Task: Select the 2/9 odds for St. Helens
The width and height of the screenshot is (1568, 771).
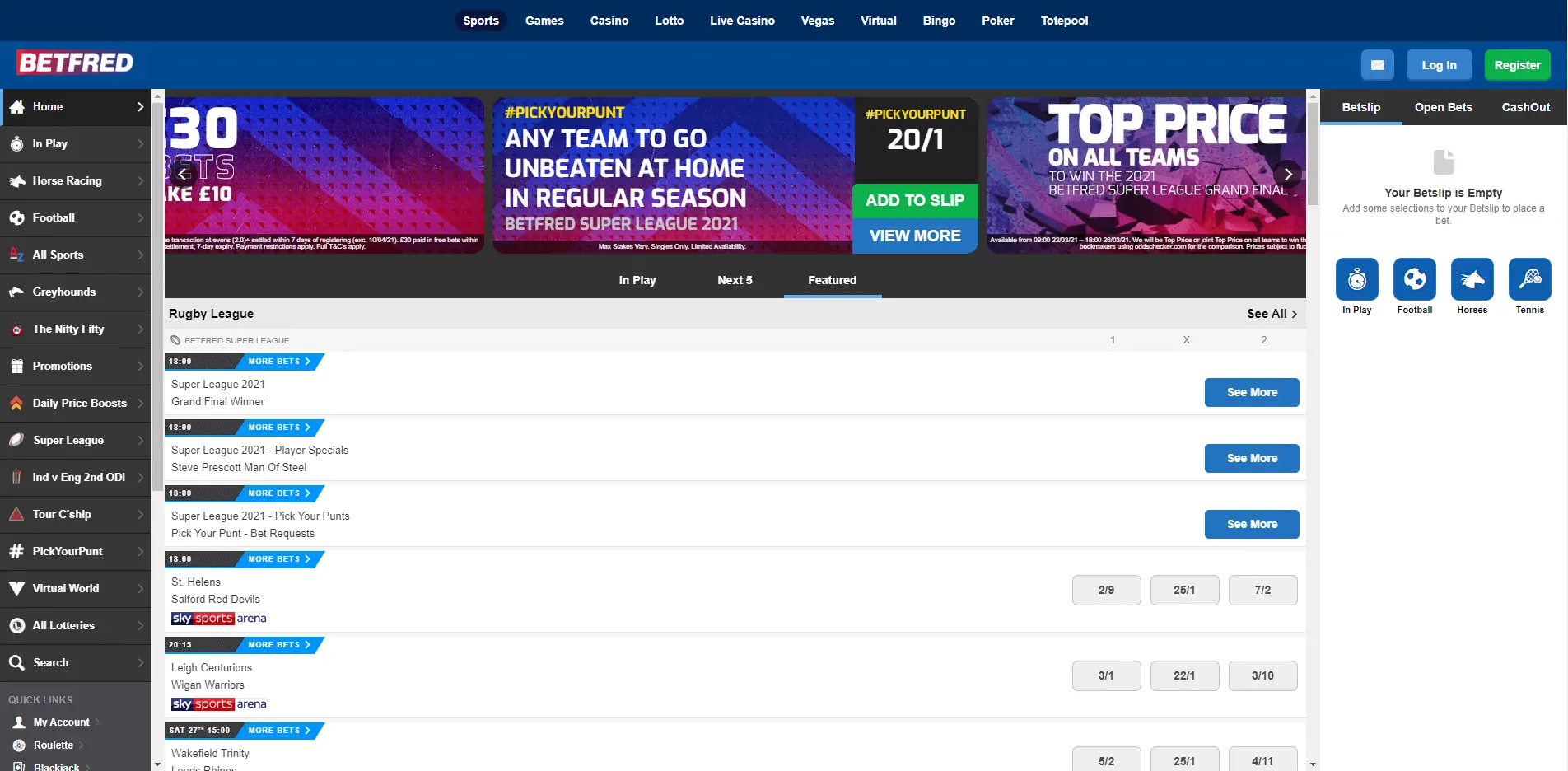Action: 1106,590
